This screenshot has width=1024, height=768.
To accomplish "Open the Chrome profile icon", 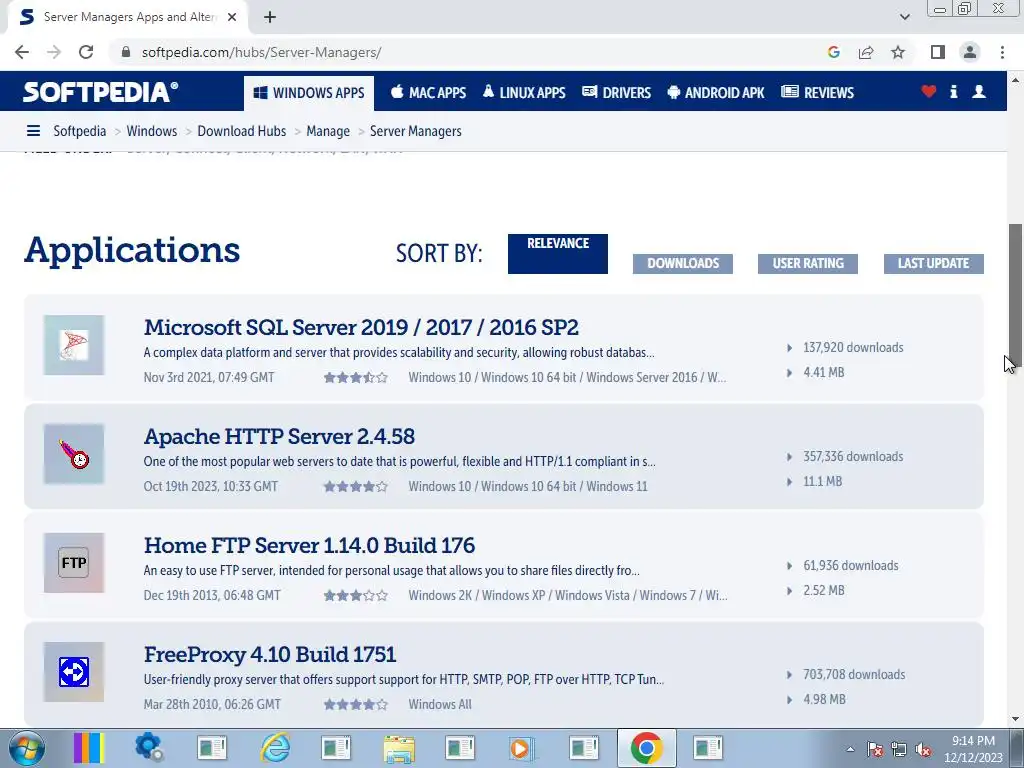I will coord(970,52).
